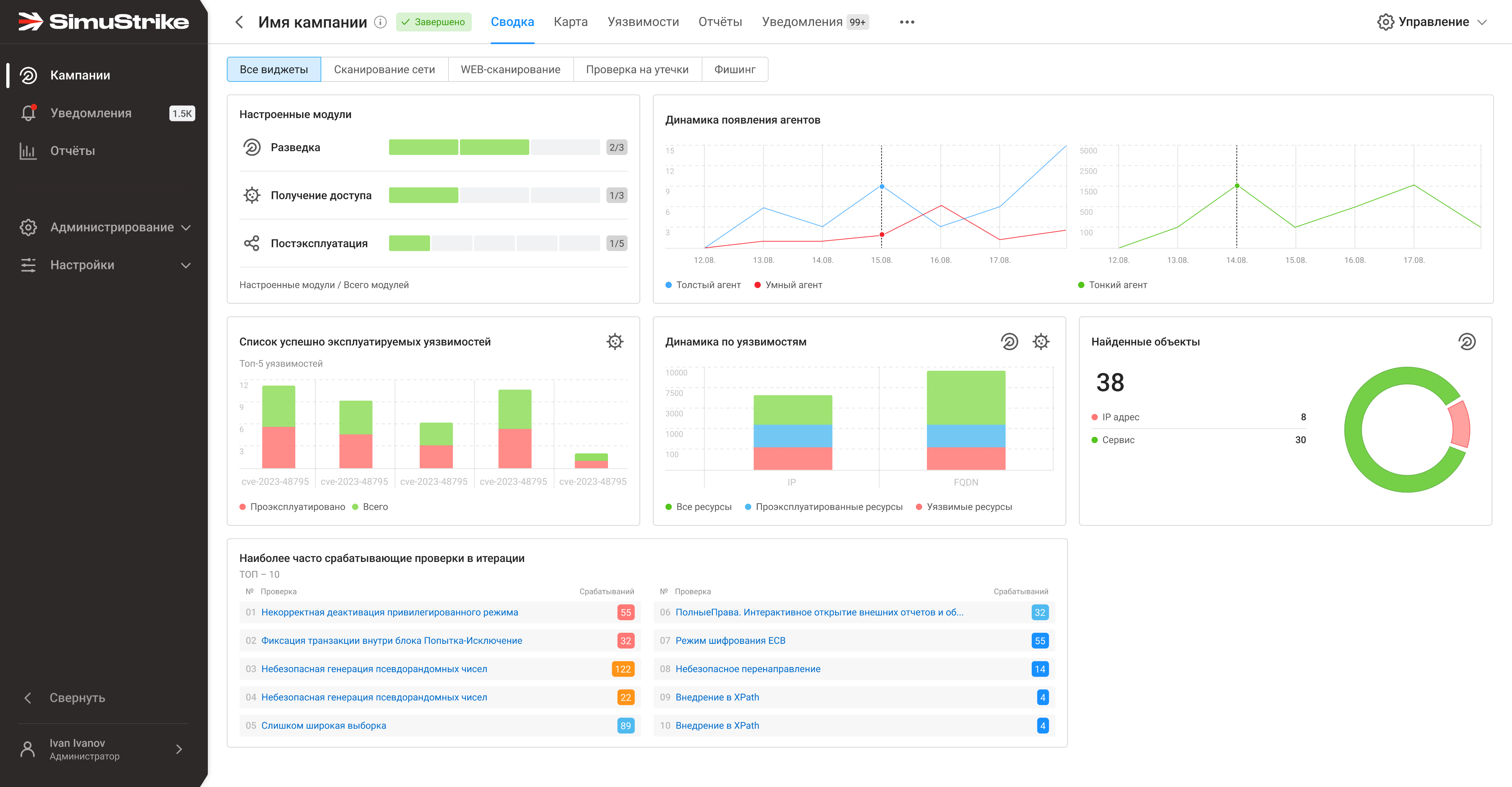Toggle Толстый агент legend series
This screenshot has width=1512, height=787.
[x=702, y=284]
